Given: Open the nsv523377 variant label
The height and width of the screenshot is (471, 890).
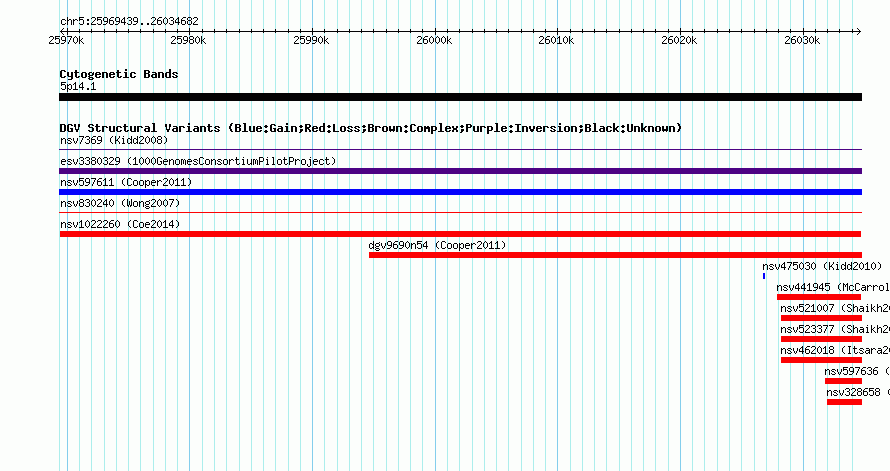Looking at the screenshot, I should click(x=834, y=329).
